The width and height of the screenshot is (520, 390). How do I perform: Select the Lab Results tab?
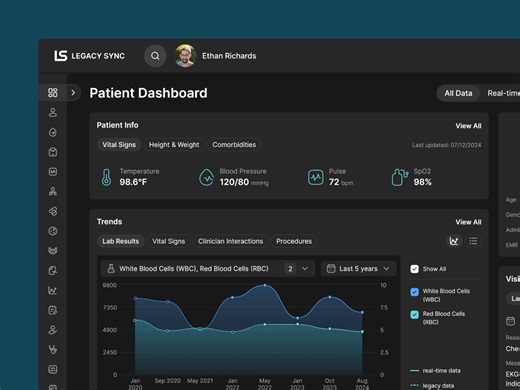(121, 241)
